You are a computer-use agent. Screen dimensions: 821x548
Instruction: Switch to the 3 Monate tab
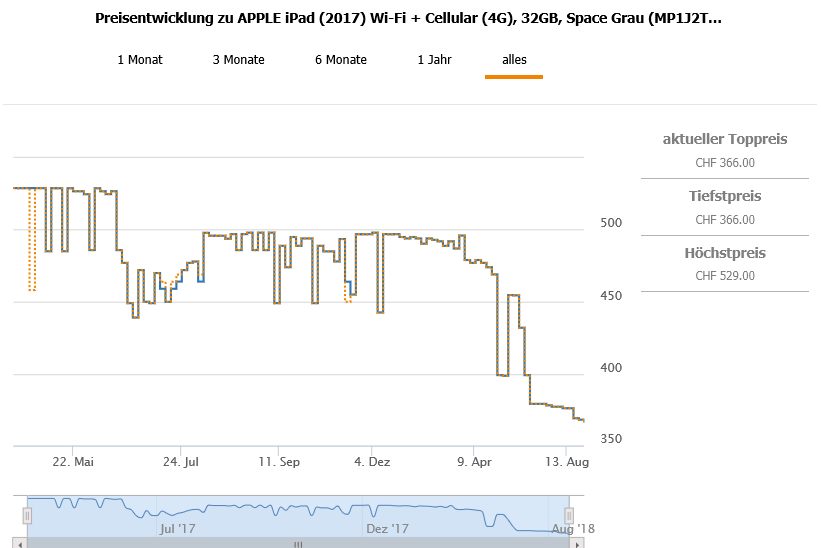click(238, 60)
